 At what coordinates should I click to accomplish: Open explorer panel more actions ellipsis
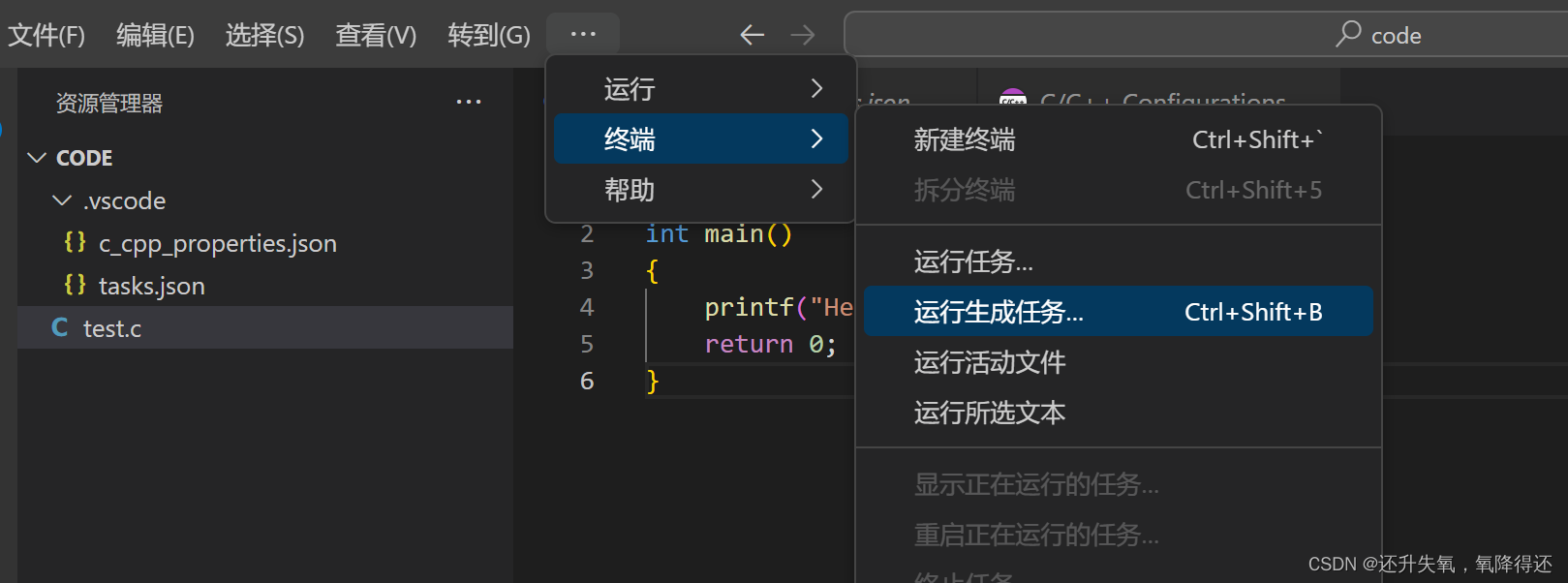(x=469, y=102)
